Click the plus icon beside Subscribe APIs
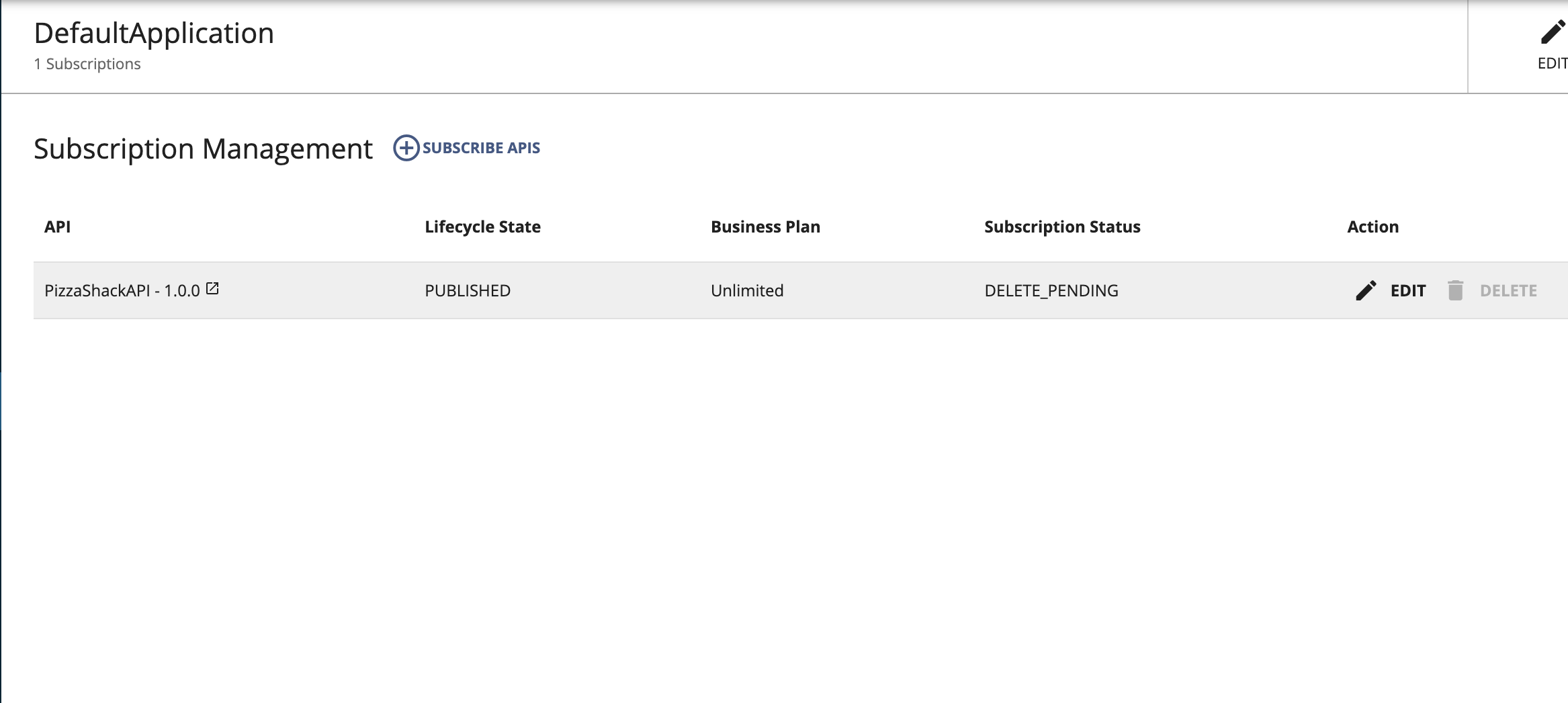The height and width of the screenshot is (703, 1568). coord(406,147)
